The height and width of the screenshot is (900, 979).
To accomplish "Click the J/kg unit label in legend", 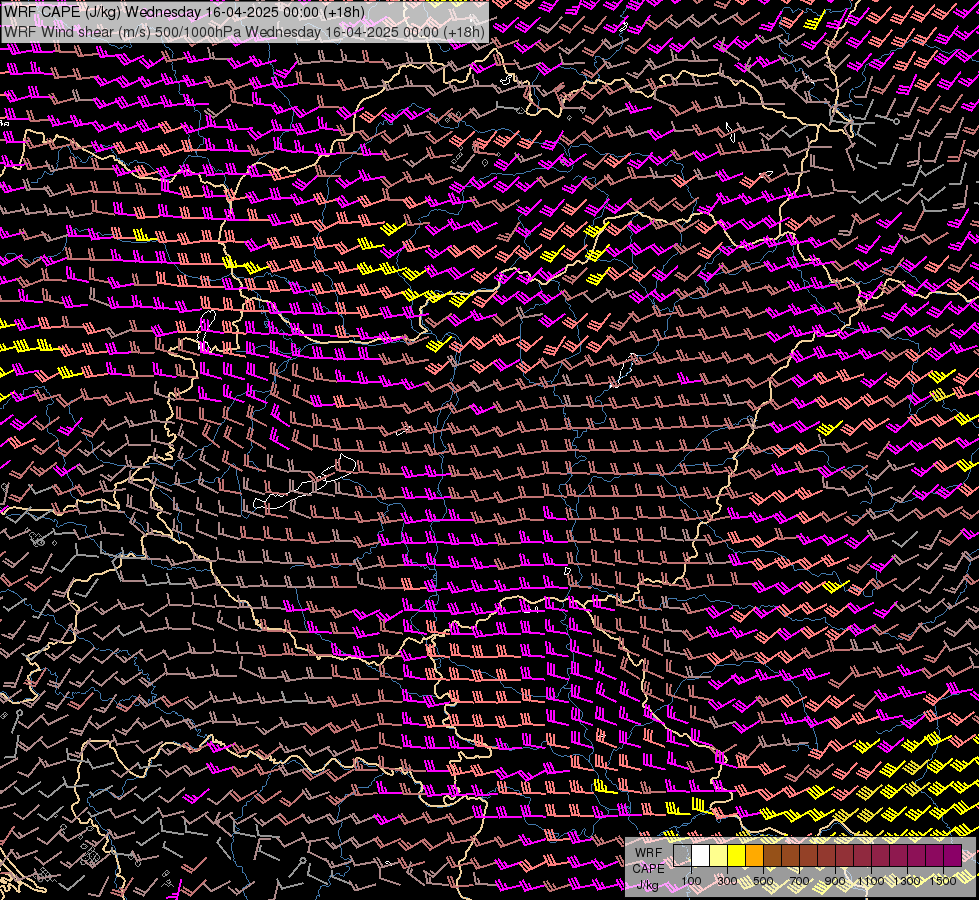I will point(648,886).
